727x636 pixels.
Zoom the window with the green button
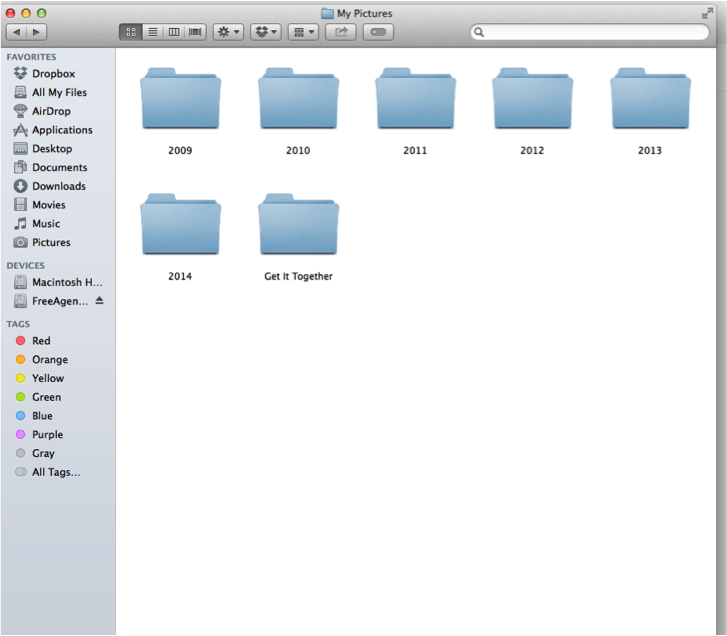click(x=42, y=13)
